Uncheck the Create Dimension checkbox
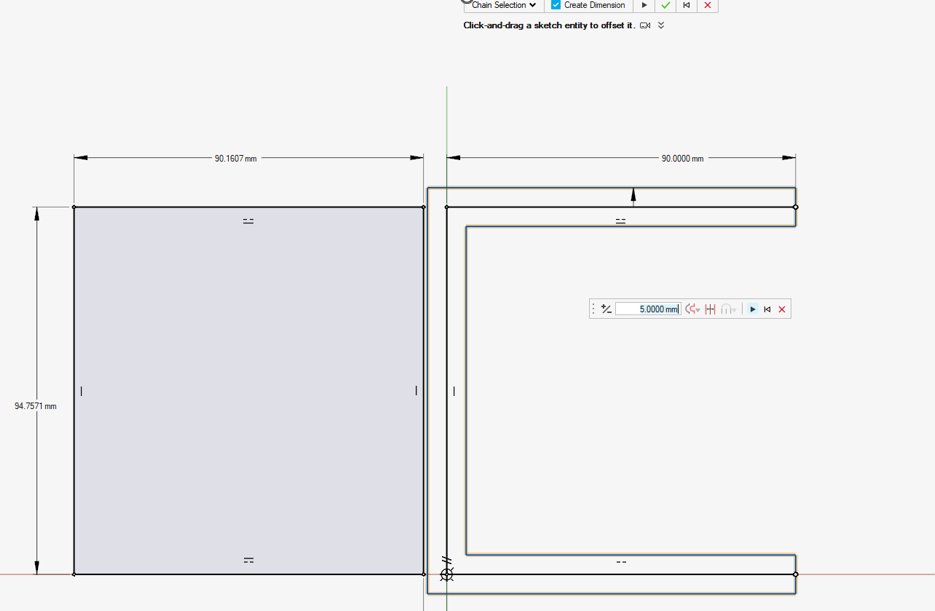The image size is (935, 611). tap(556, 5)
